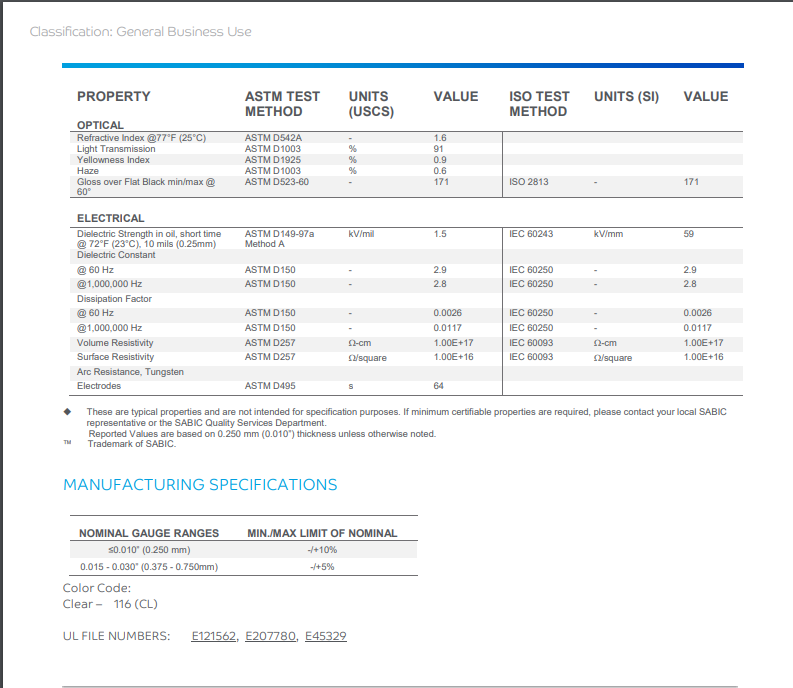Click the E45329 UL file link
The image size is (793, 688).
[325, 636]
